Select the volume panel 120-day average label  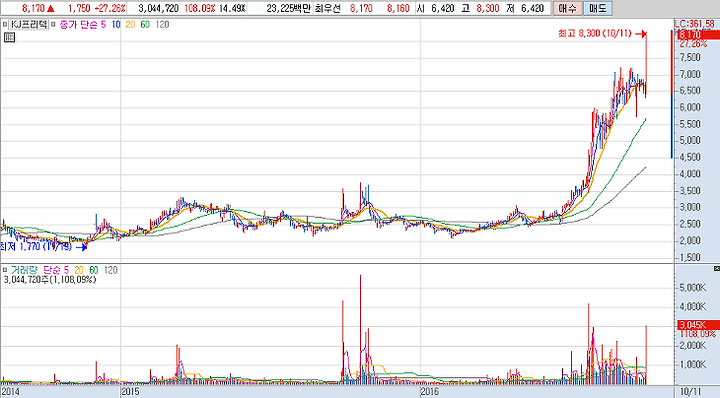pos(111,270)
